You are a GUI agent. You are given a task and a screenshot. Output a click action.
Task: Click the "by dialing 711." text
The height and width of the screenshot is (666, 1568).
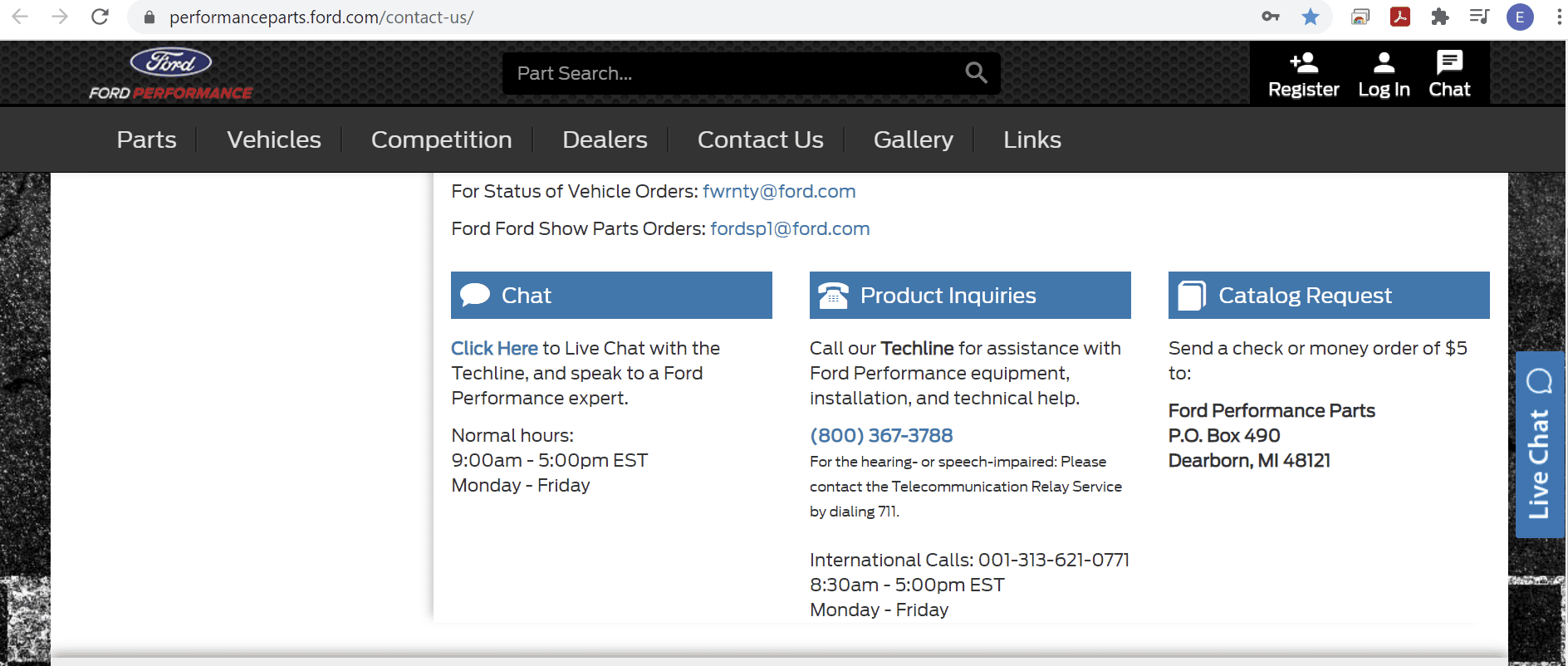(x=855, y=512)
